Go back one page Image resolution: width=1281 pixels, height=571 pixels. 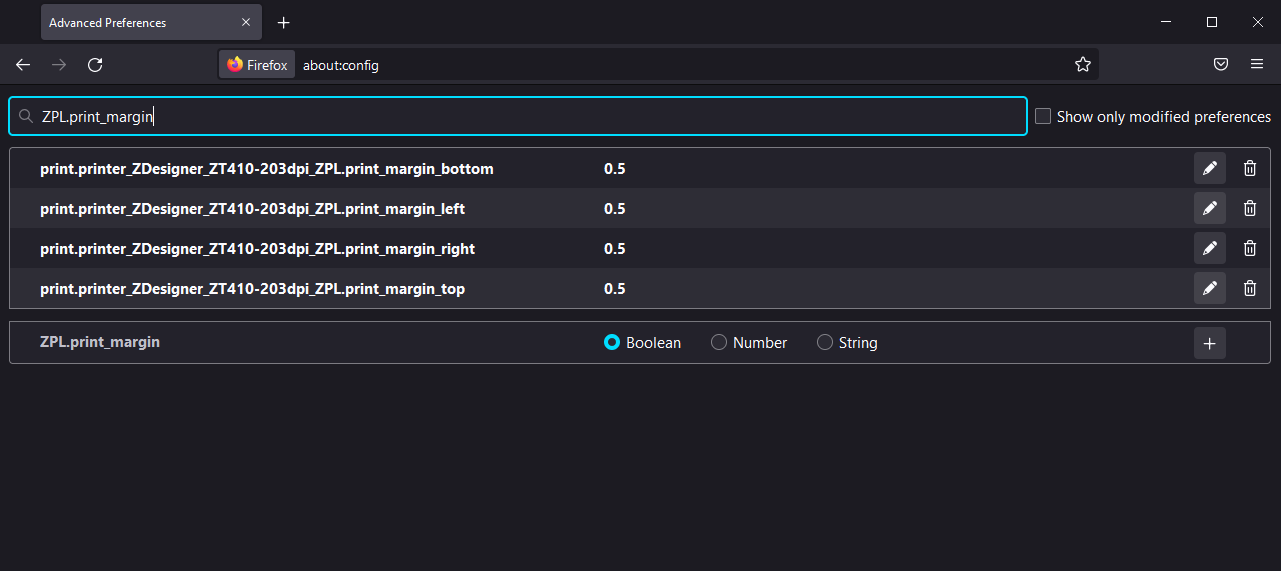23,65
